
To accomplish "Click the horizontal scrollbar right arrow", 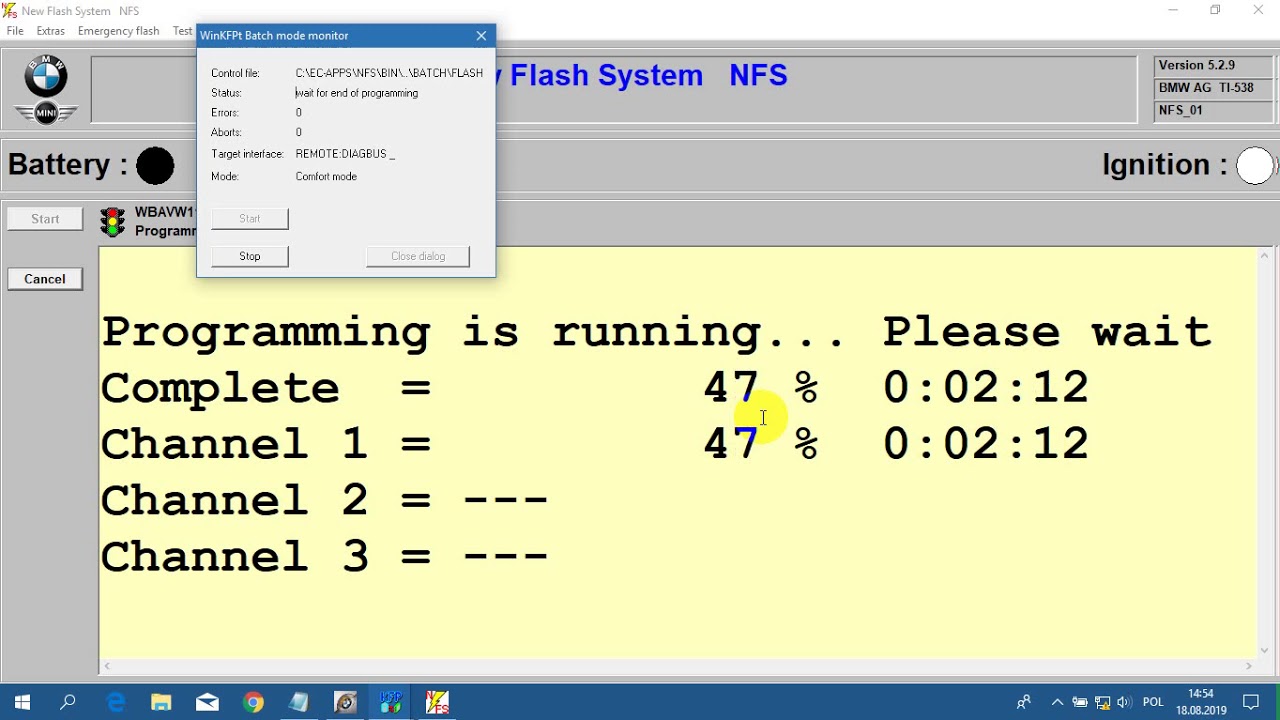I will click(1248, 666).
